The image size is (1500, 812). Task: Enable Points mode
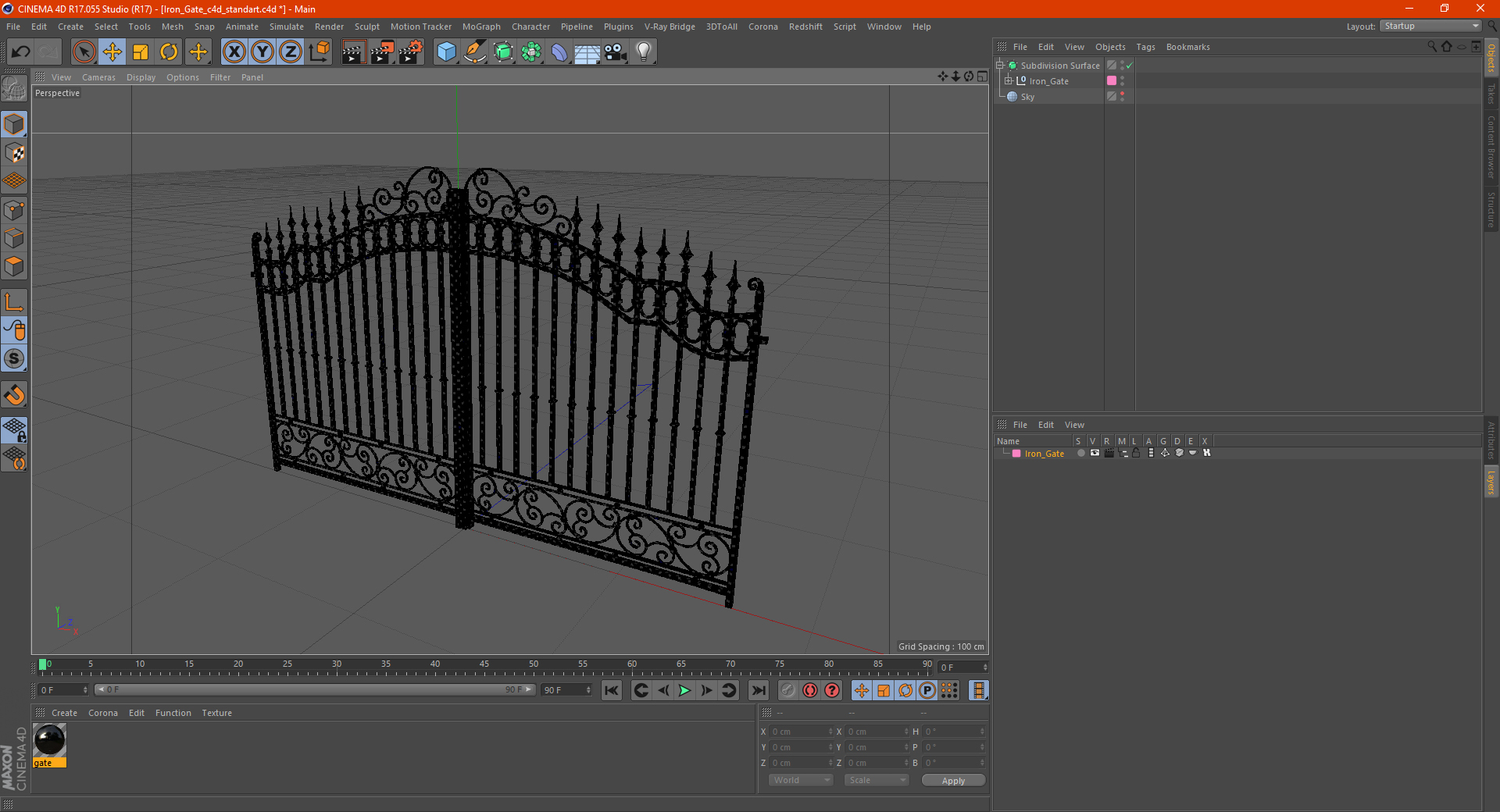pos(14,210)
